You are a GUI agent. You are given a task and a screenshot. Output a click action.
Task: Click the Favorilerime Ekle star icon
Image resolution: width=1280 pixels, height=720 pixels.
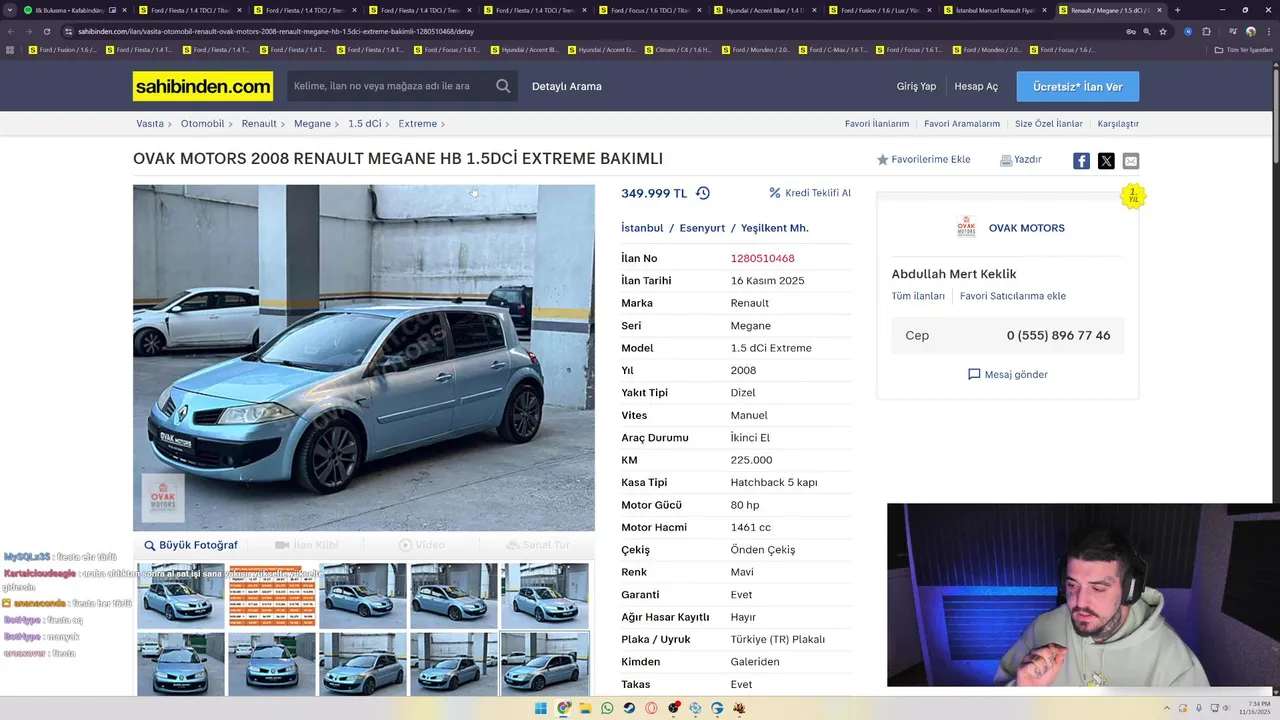pos(883,160)
